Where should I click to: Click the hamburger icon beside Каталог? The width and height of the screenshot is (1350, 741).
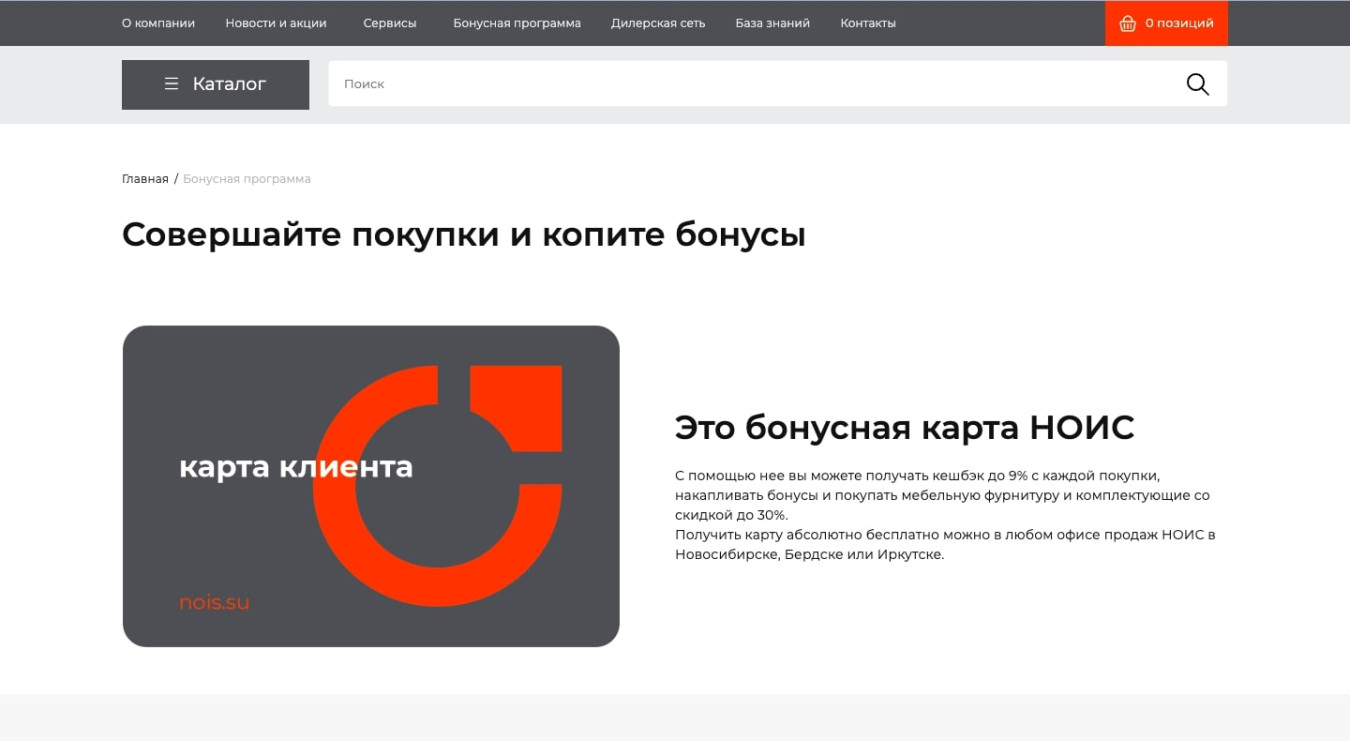click(171, 84)
